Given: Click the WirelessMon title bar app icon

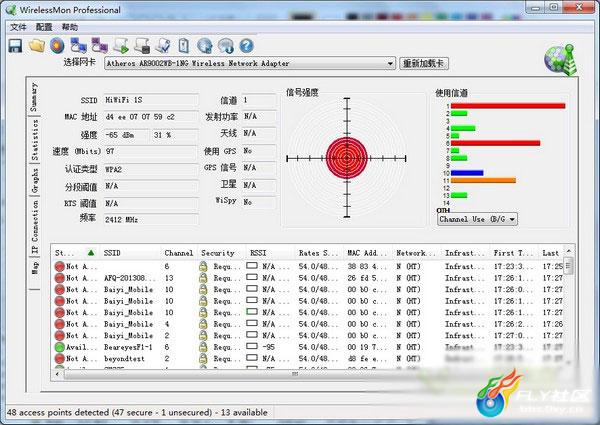Looking at the screenshot, I should 11,10.
